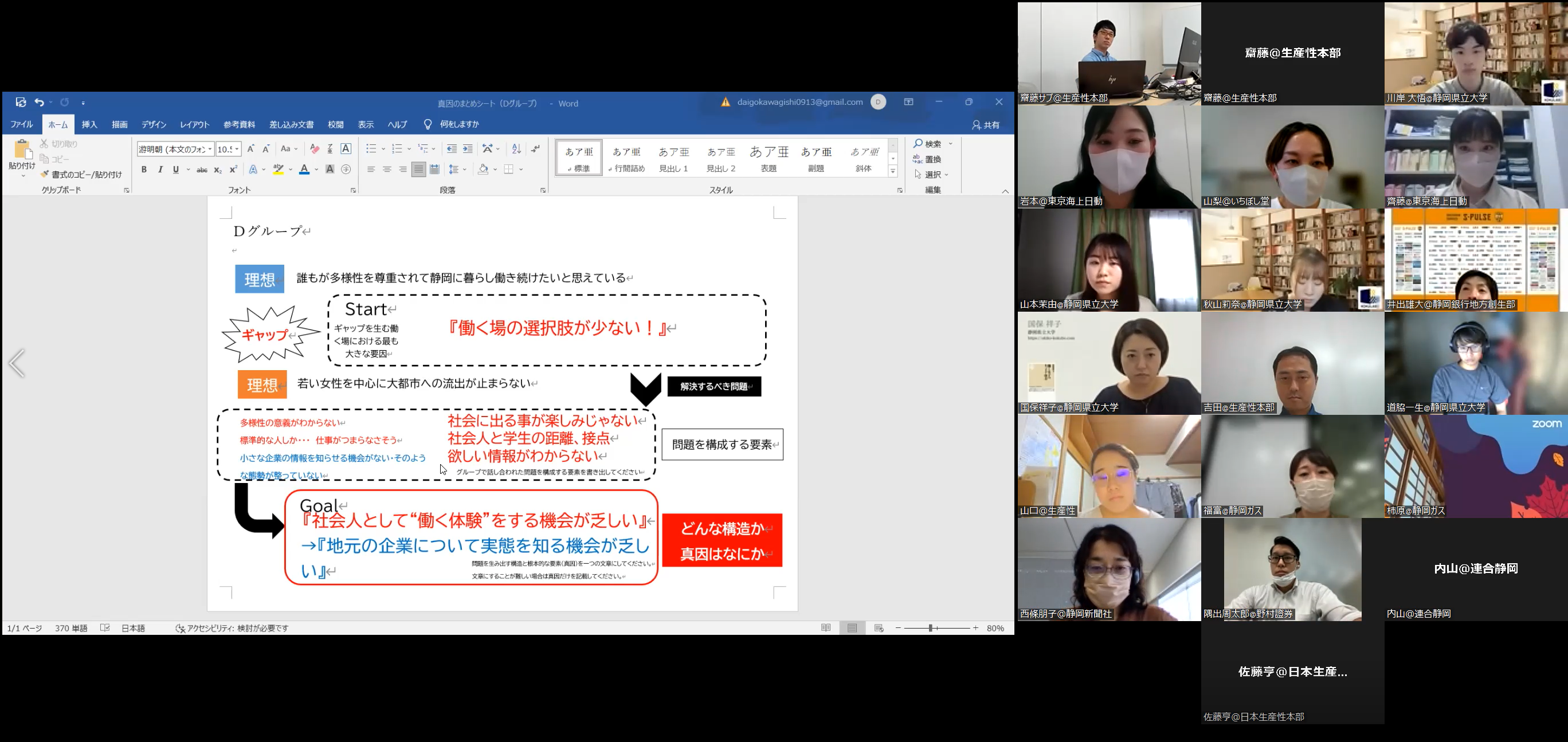
Task: Open the 表示 (View) tab
Action: pyautogui.click(x=366, y=124)
